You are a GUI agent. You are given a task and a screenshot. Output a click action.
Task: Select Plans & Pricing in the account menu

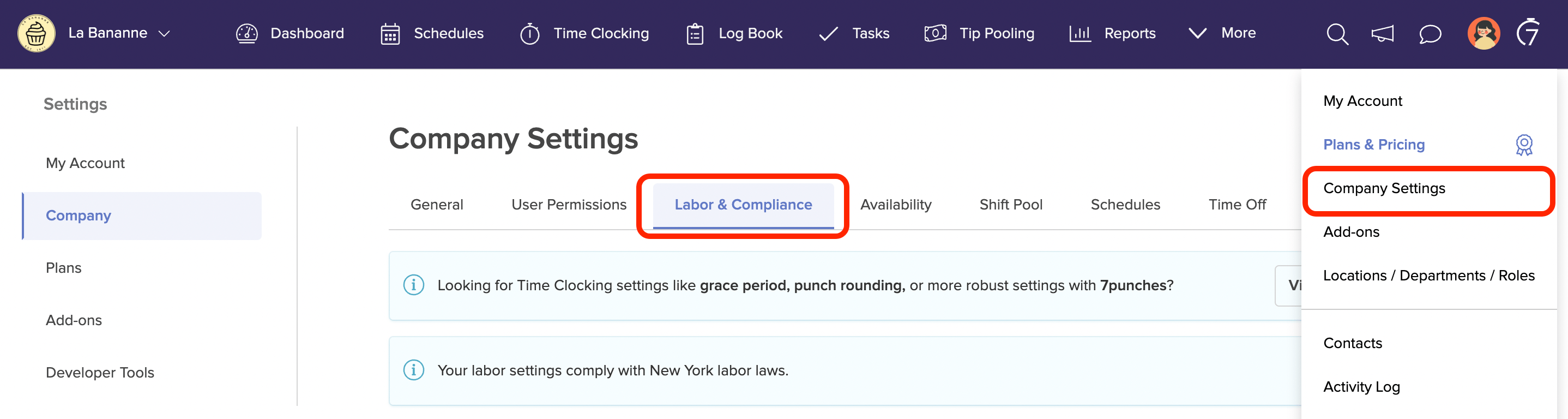[x=1374, y=145]
